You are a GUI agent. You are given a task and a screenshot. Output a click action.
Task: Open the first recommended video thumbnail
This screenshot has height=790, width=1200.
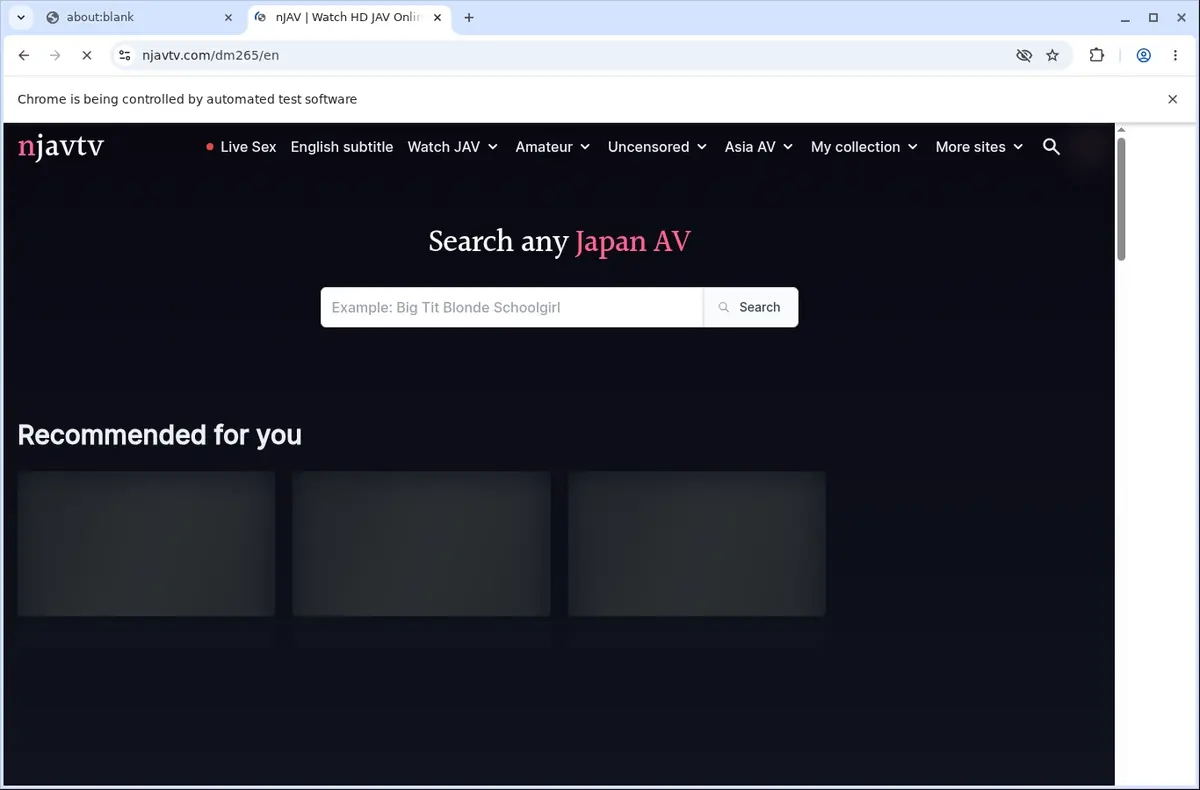click(146, 544)
